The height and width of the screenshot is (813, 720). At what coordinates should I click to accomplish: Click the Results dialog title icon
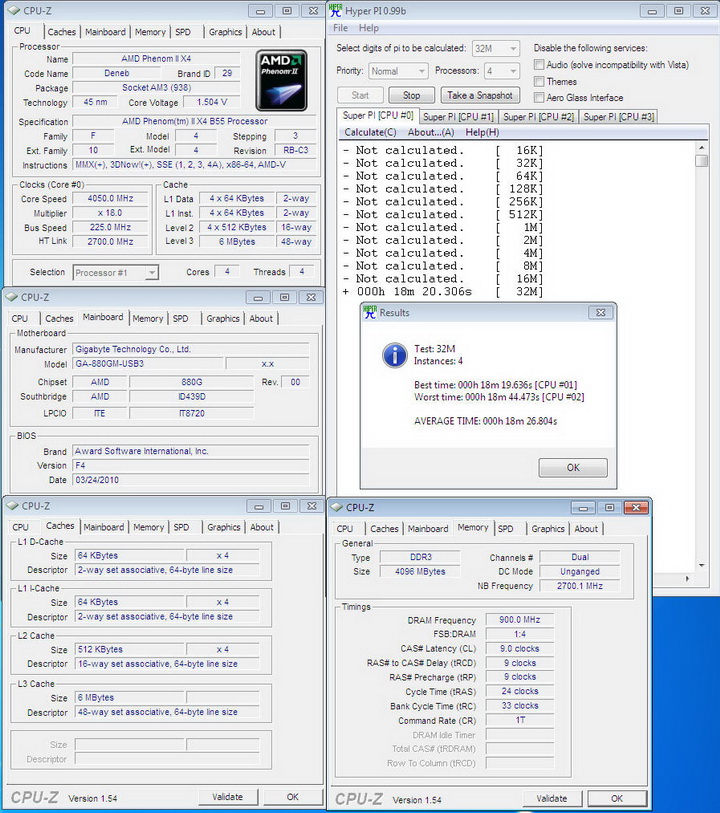370,312
